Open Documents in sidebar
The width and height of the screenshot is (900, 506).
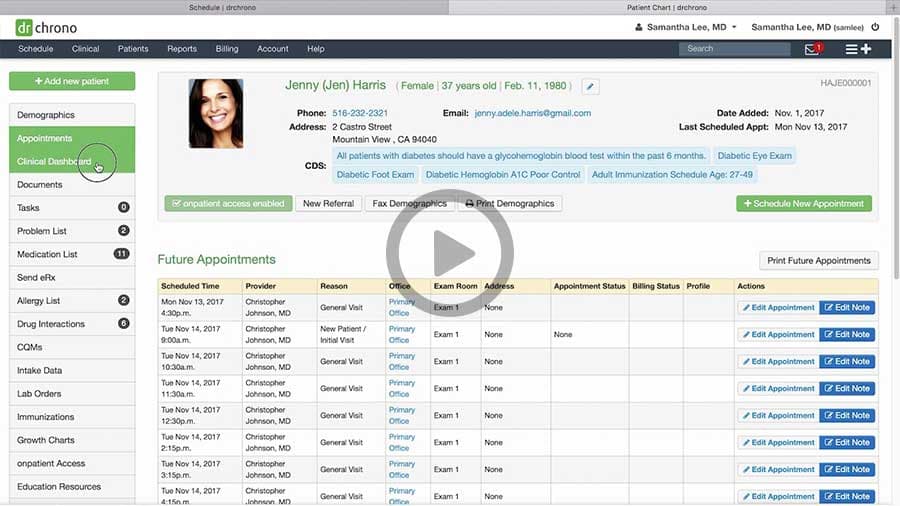tap(72, 185)
